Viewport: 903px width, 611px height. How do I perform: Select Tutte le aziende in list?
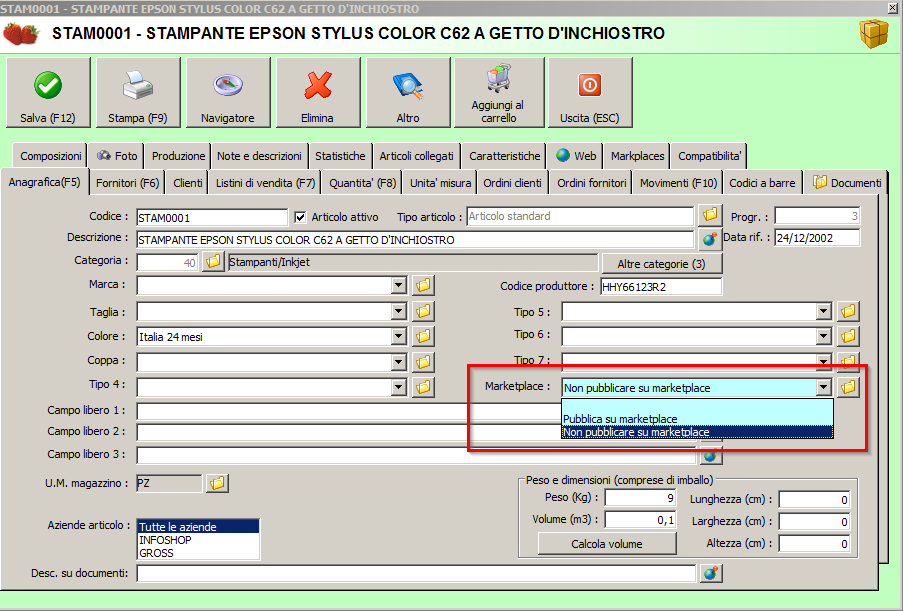click(x=198, y=526)
